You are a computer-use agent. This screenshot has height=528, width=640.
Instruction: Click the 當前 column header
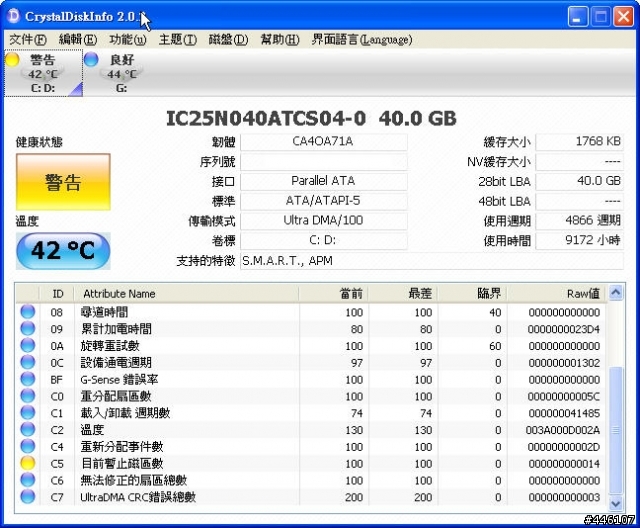tap(333, 294)
